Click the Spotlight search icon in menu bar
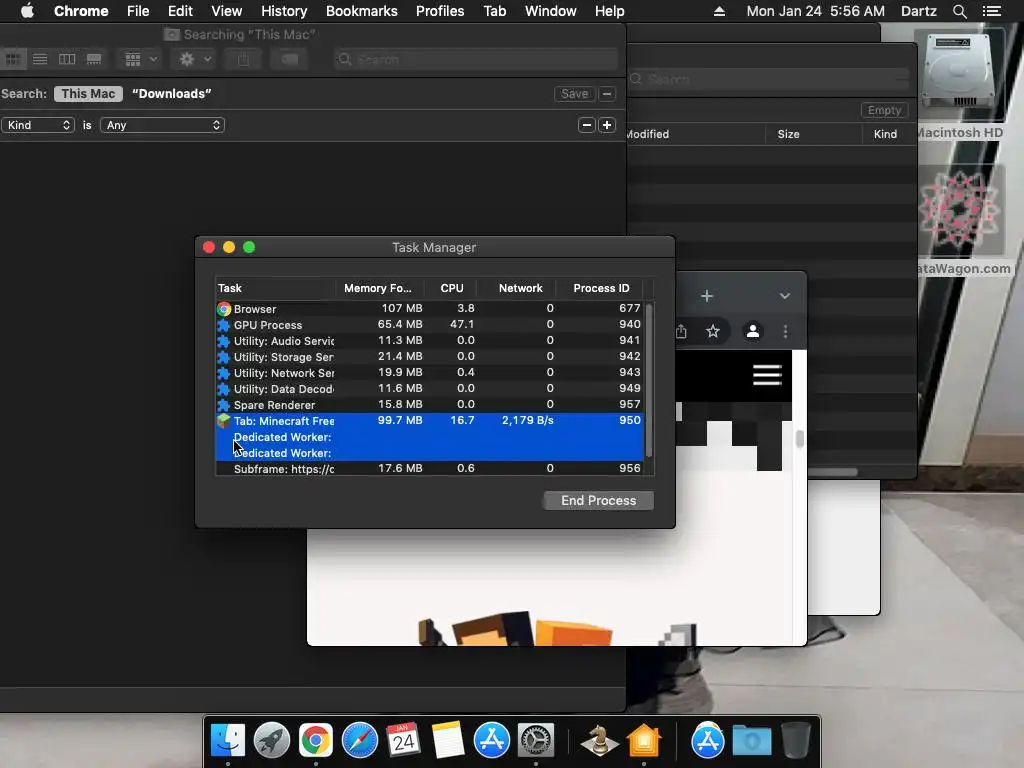 point(959,11)
